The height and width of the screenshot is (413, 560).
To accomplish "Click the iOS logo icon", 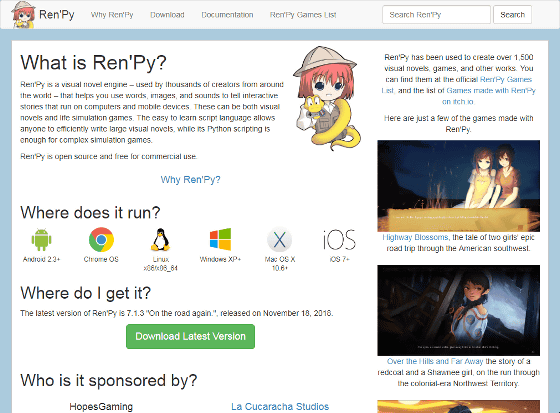I will (339, 239).
